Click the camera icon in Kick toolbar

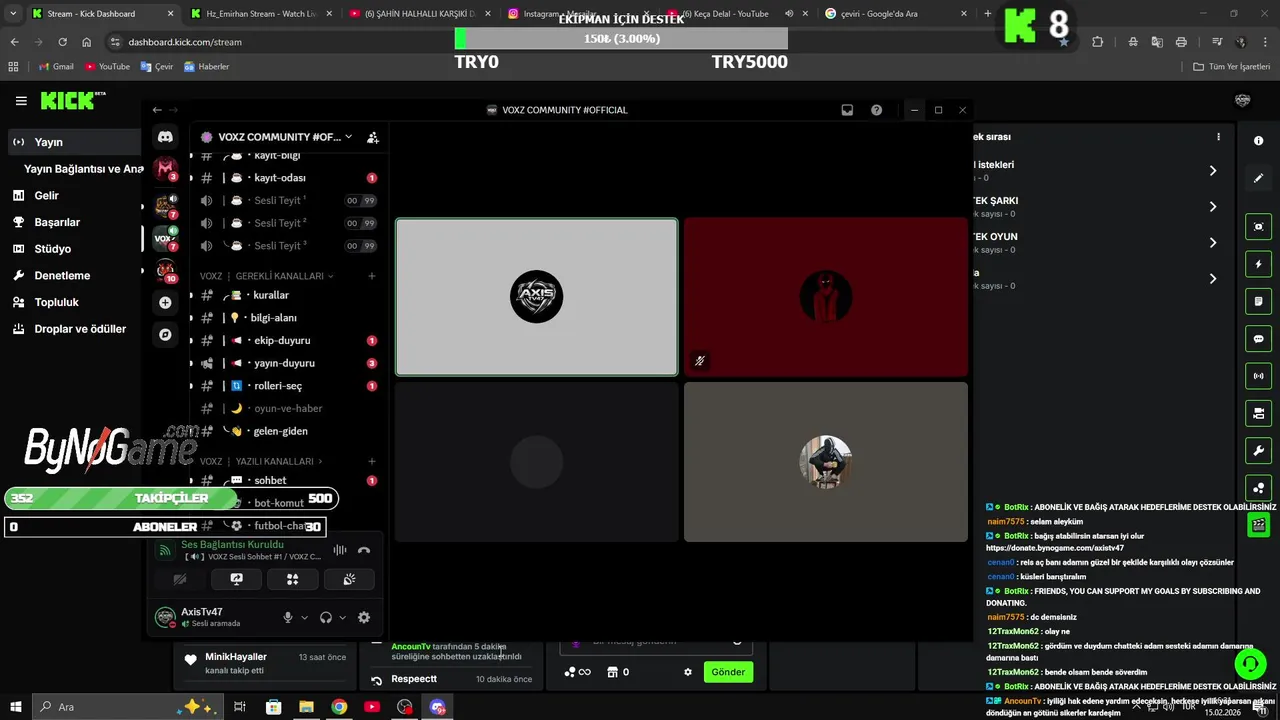tap(1258, 413)
